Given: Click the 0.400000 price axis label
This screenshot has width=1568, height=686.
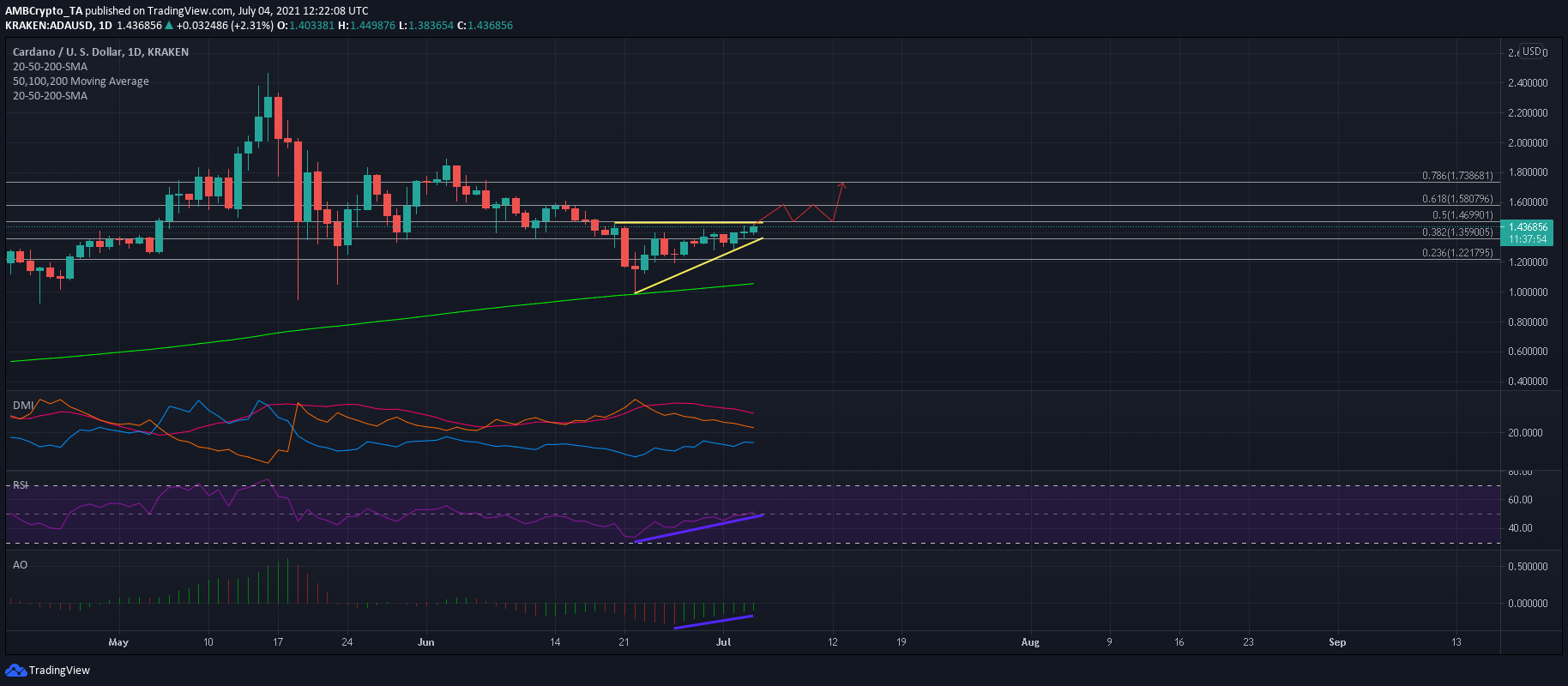Looking at the screenshot, I should pyautogui.click(x=1528, y=382).
